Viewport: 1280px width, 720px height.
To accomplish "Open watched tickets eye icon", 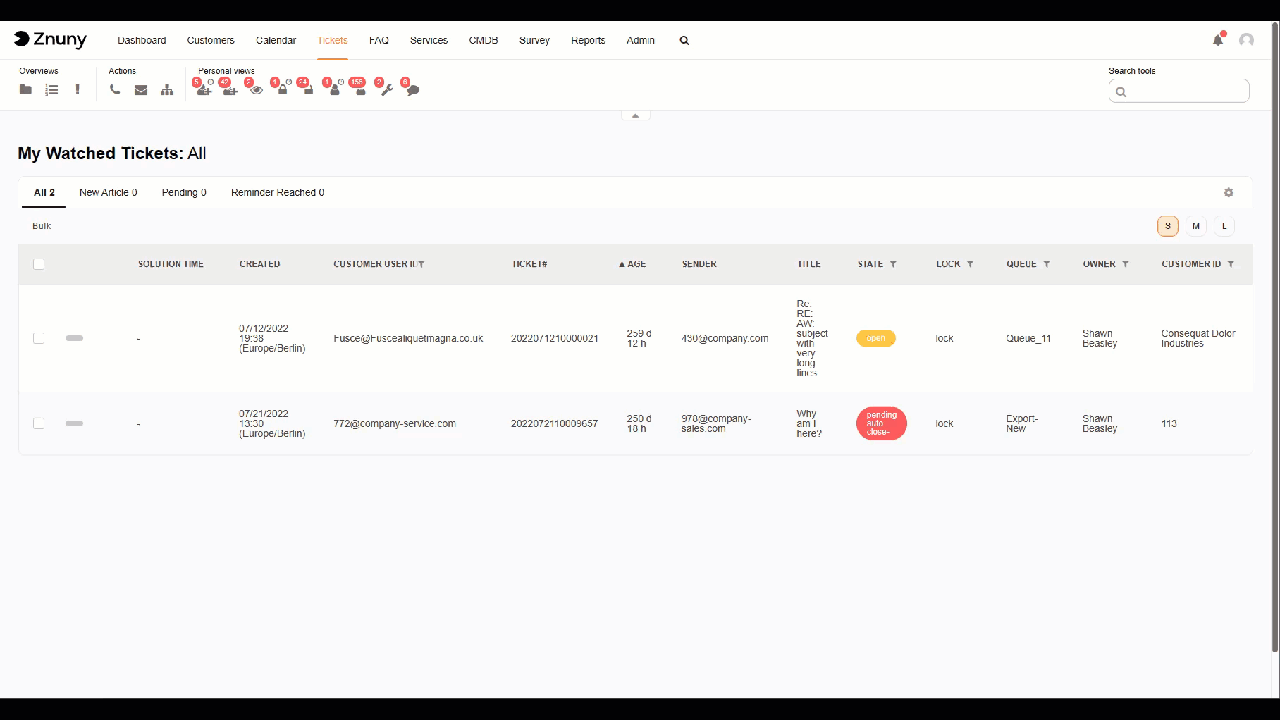I will [x=256, y=89].
